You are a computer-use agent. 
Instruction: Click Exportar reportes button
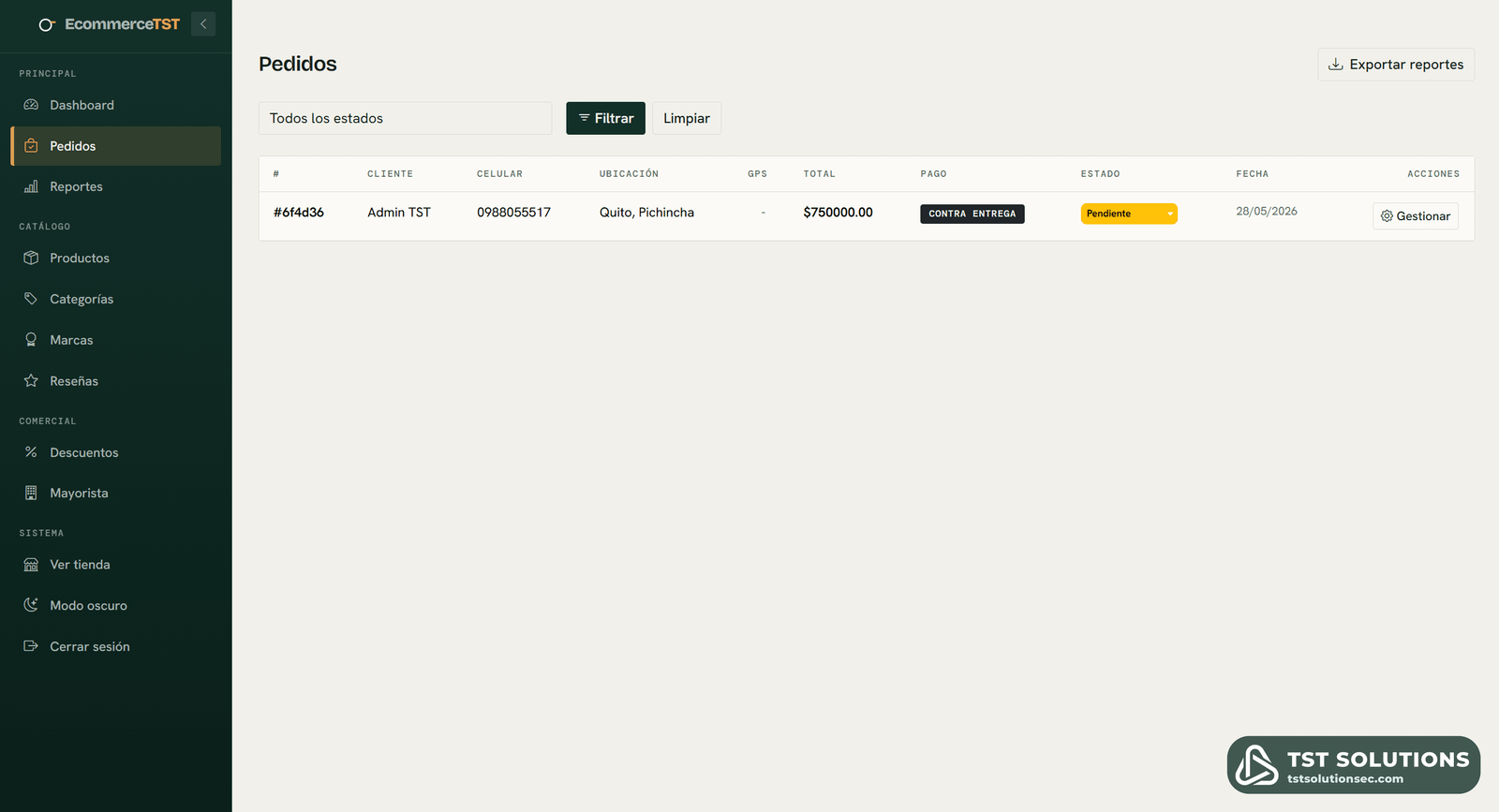tap(1396, 65)
